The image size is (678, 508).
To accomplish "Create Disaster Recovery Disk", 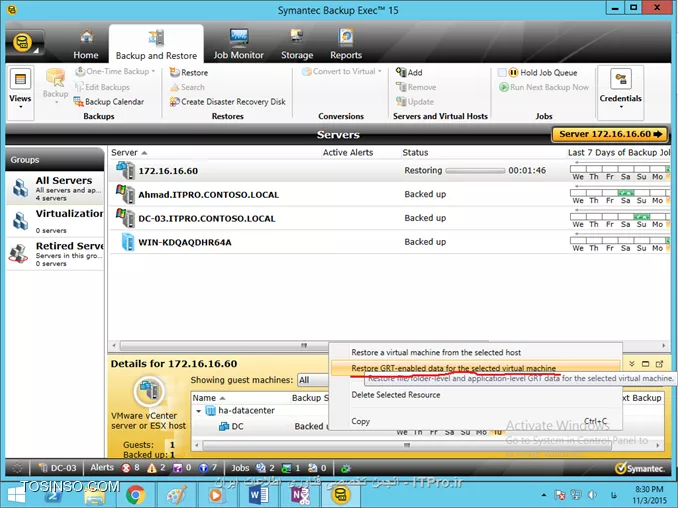I will click(x=227, y=102).
